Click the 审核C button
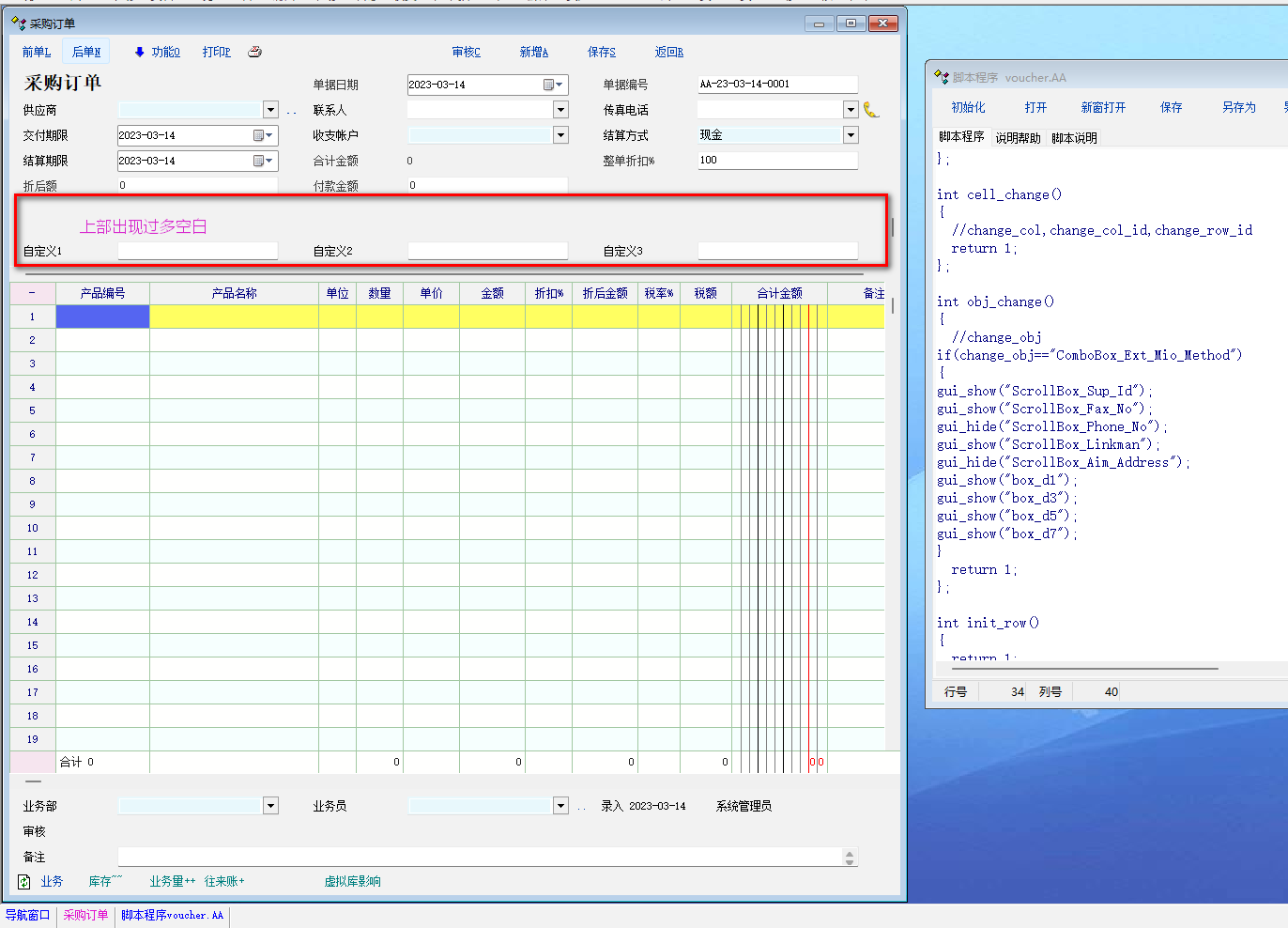The height and width of the screenshot is (928, 1288). (x=466, y=52)
